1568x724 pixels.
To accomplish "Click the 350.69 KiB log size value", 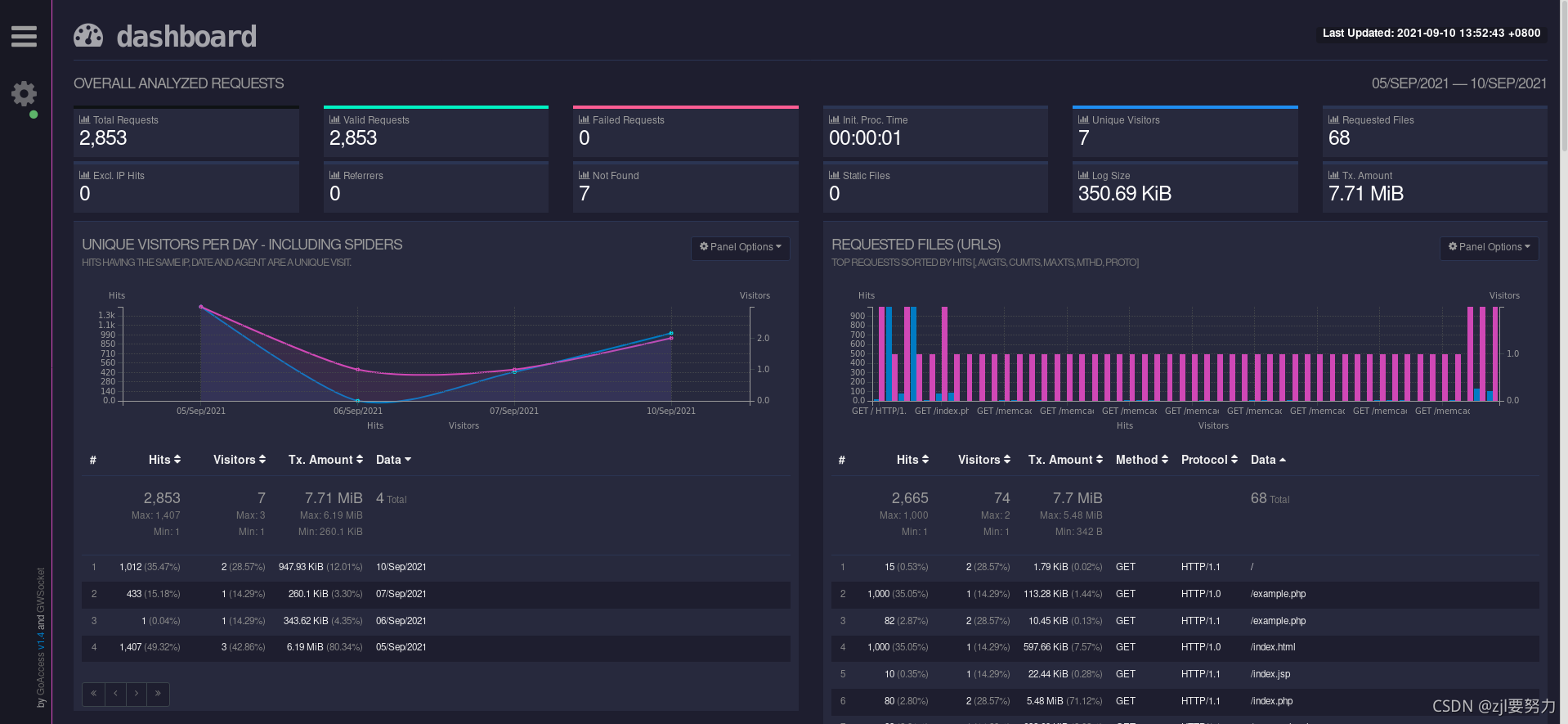I will [x=1124, y=194].
